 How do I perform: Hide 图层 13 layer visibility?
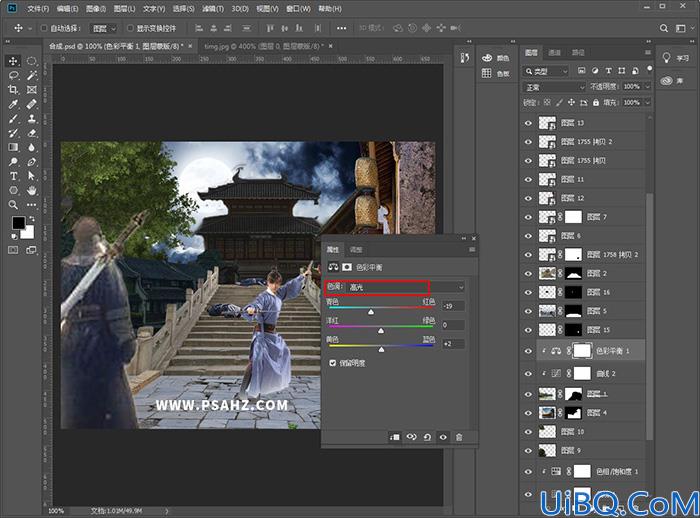[529, 123]
